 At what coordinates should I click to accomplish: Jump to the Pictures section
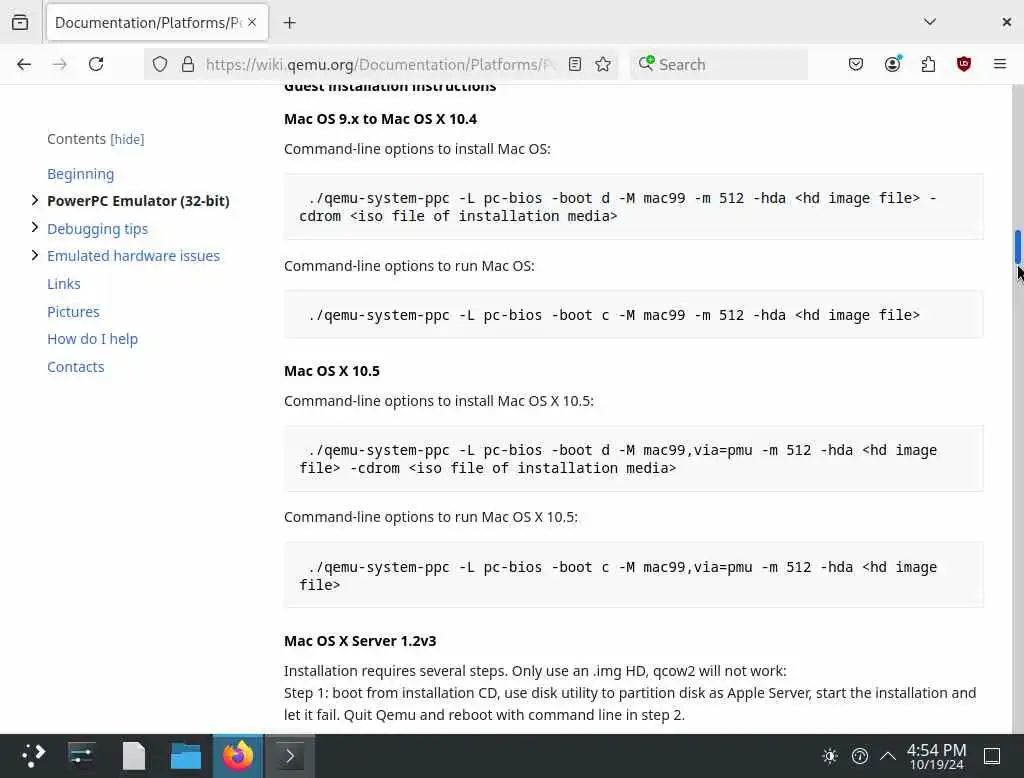(x=73, y=312)
